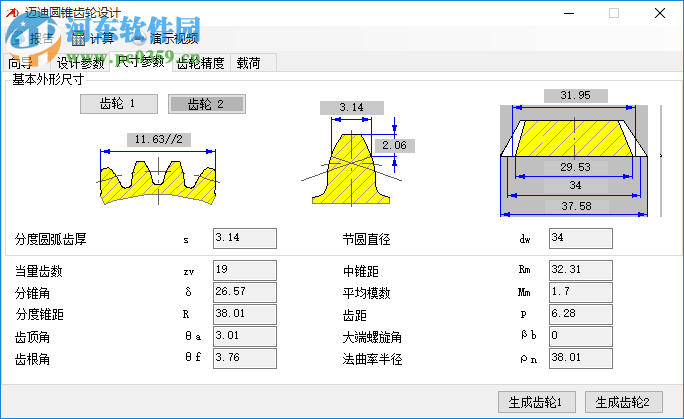Switch to the 设计参数 tab
Image resolution: width=684 pixels, height=419 pixels.
point(80,63)
